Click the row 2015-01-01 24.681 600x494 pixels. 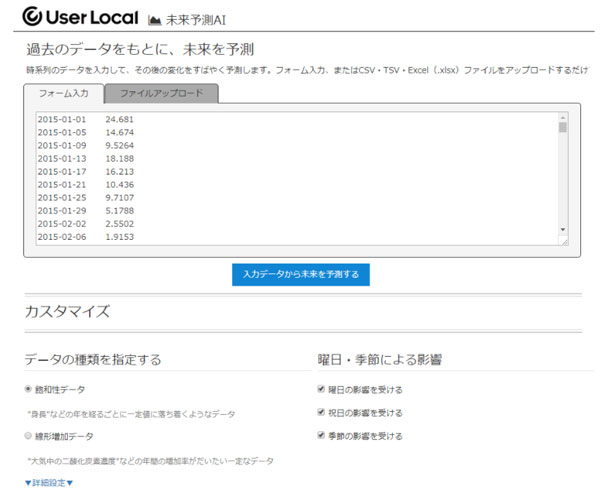coord(86,119)
